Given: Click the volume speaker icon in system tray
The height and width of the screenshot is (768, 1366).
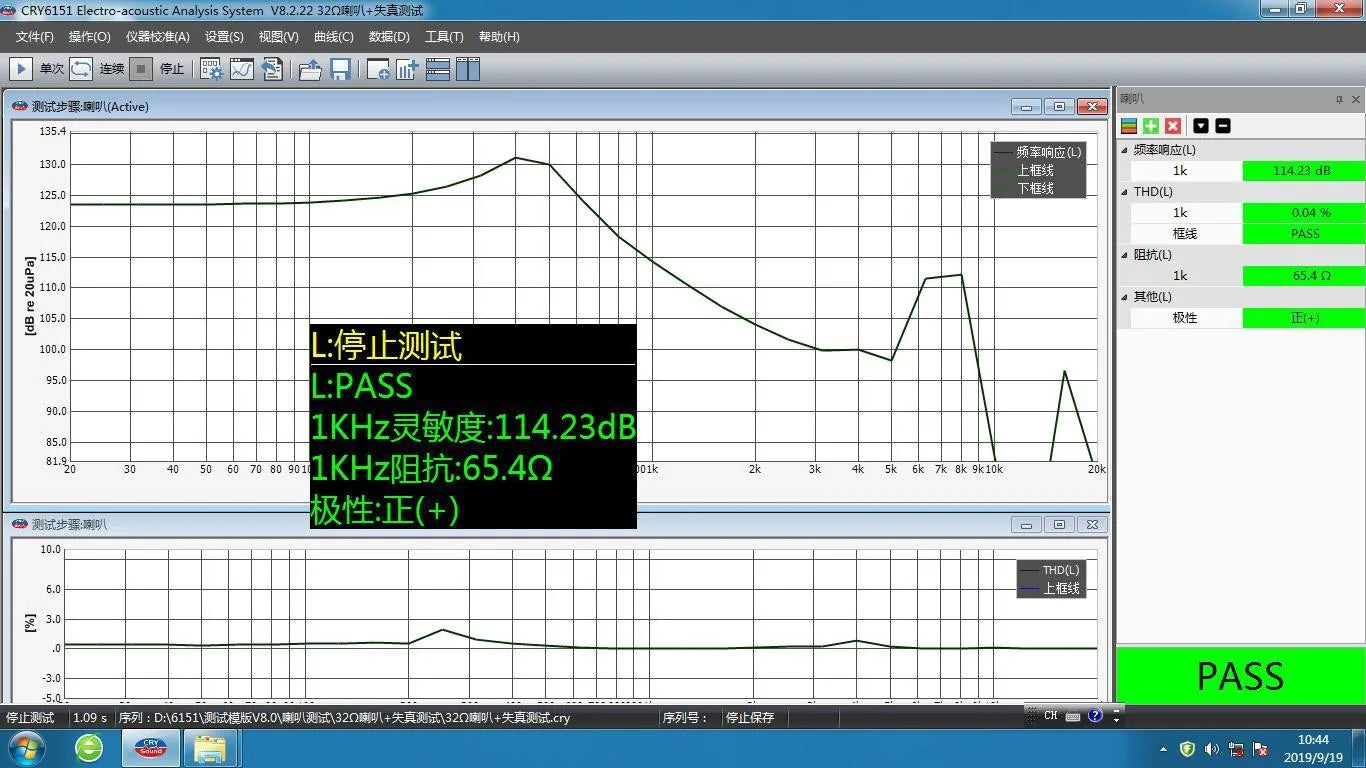Looking at the screenshot, I should [x=1211, y=748].
